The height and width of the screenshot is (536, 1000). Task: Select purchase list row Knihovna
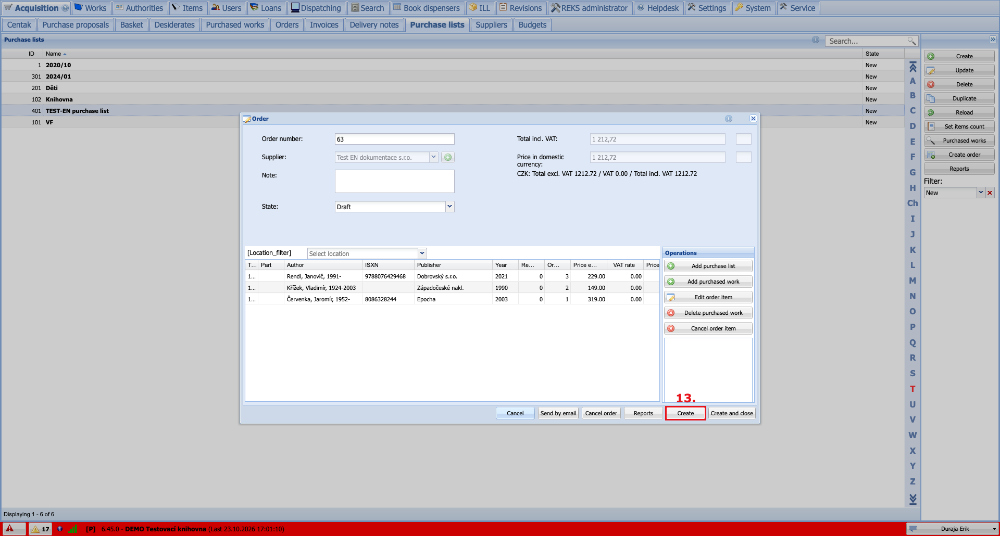452,100
